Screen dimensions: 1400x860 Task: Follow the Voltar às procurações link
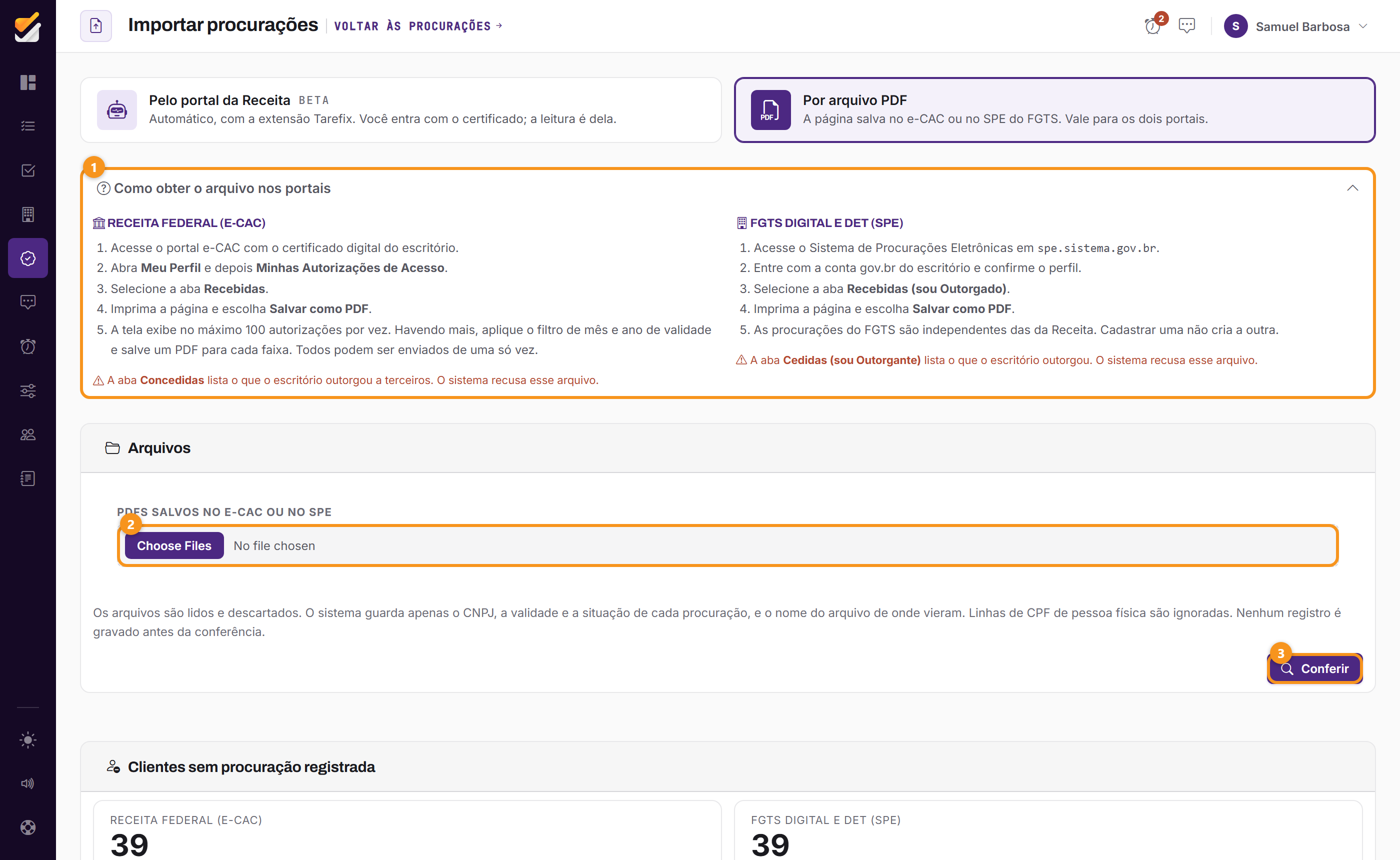[x=418, y=26]
